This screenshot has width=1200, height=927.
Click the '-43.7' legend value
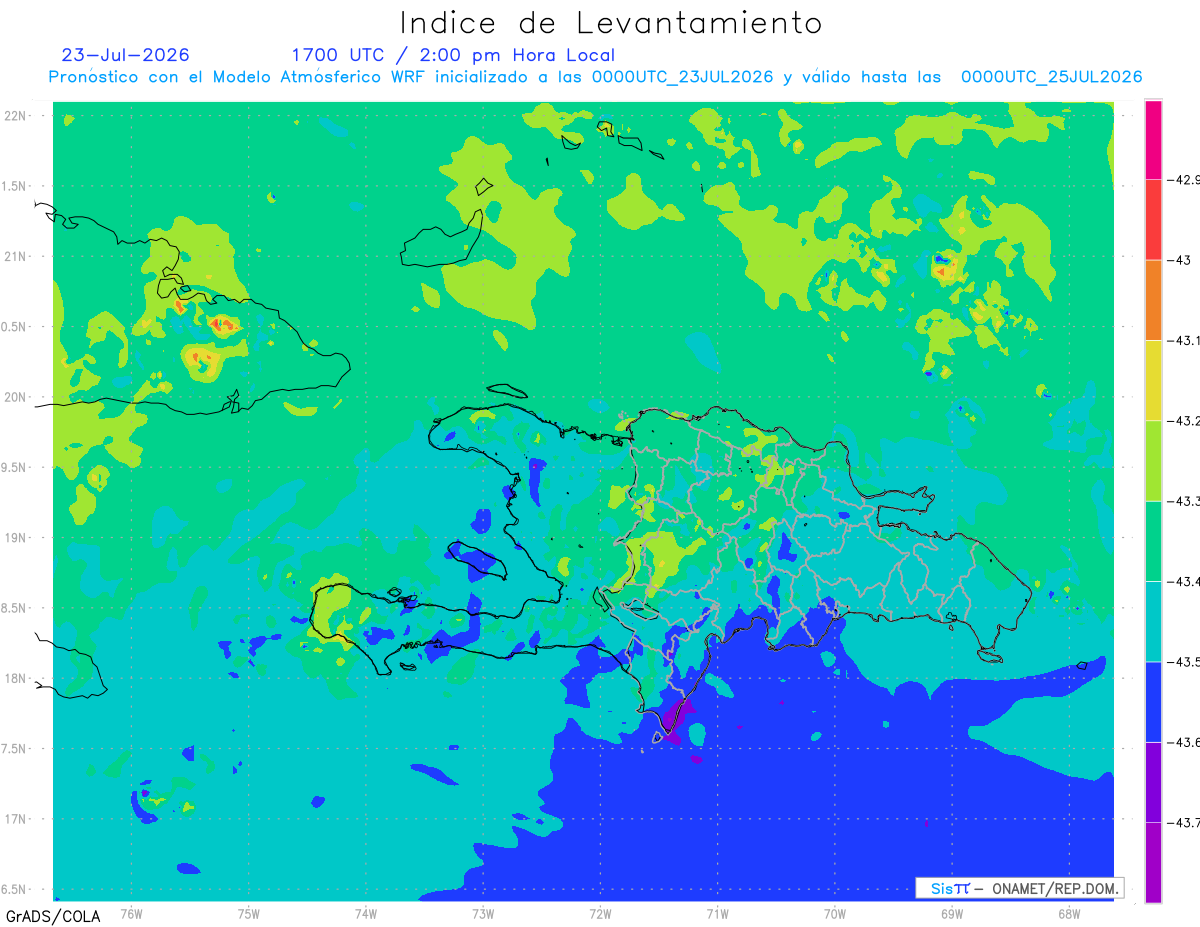(1183, 822)
